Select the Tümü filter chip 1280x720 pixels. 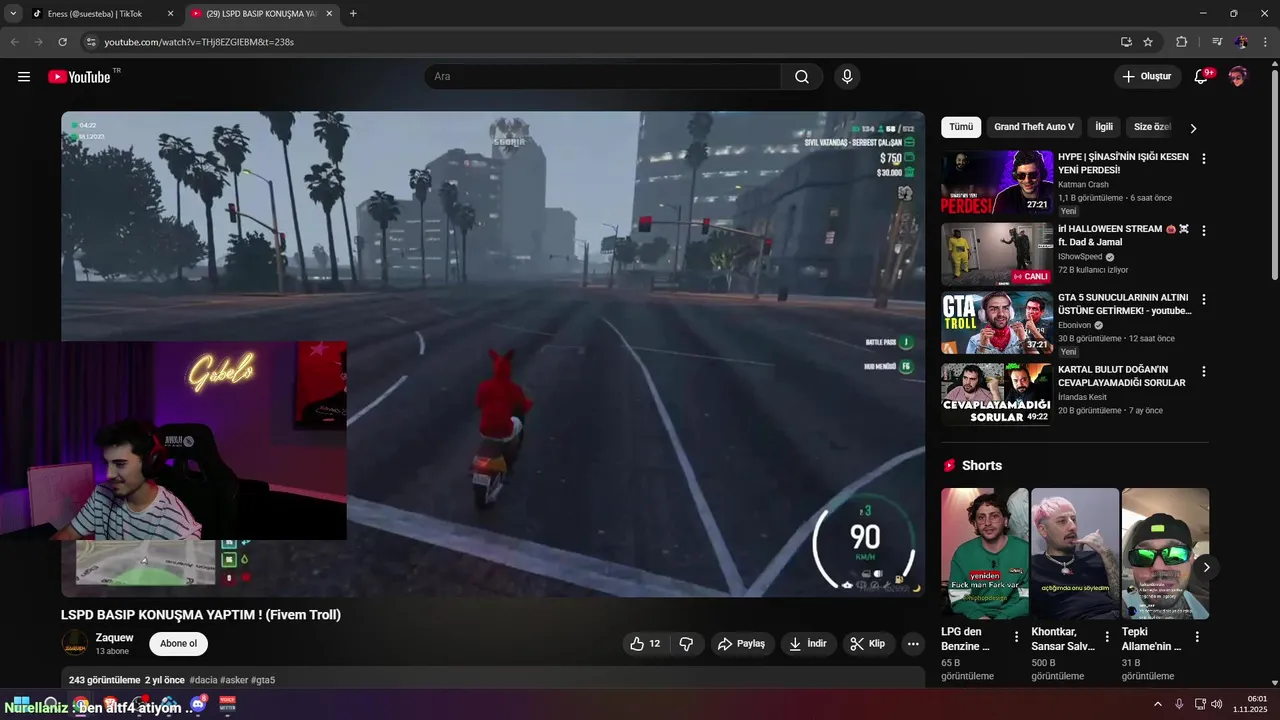(961, 127)
